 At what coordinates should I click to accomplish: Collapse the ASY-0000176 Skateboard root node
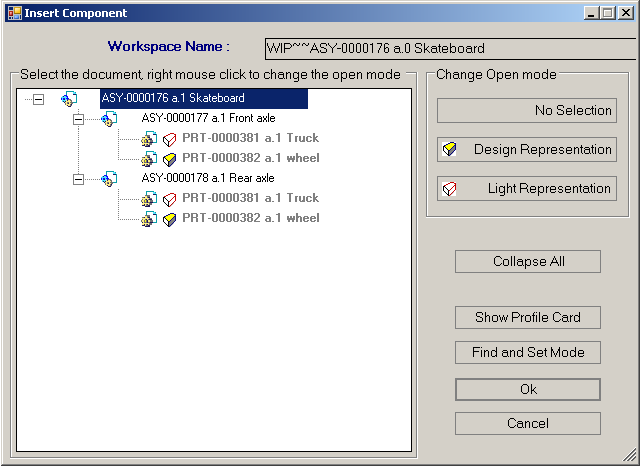39,99
